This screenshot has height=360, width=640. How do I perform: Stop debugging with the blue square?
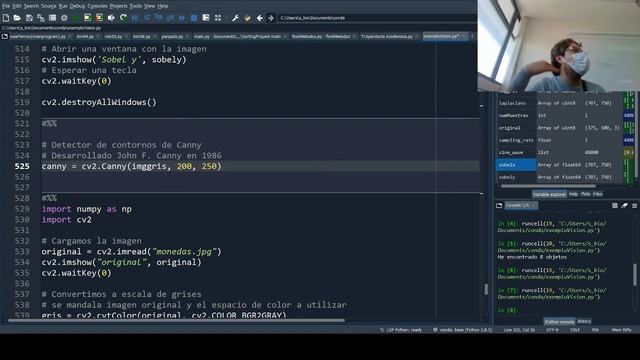[194, 18]
